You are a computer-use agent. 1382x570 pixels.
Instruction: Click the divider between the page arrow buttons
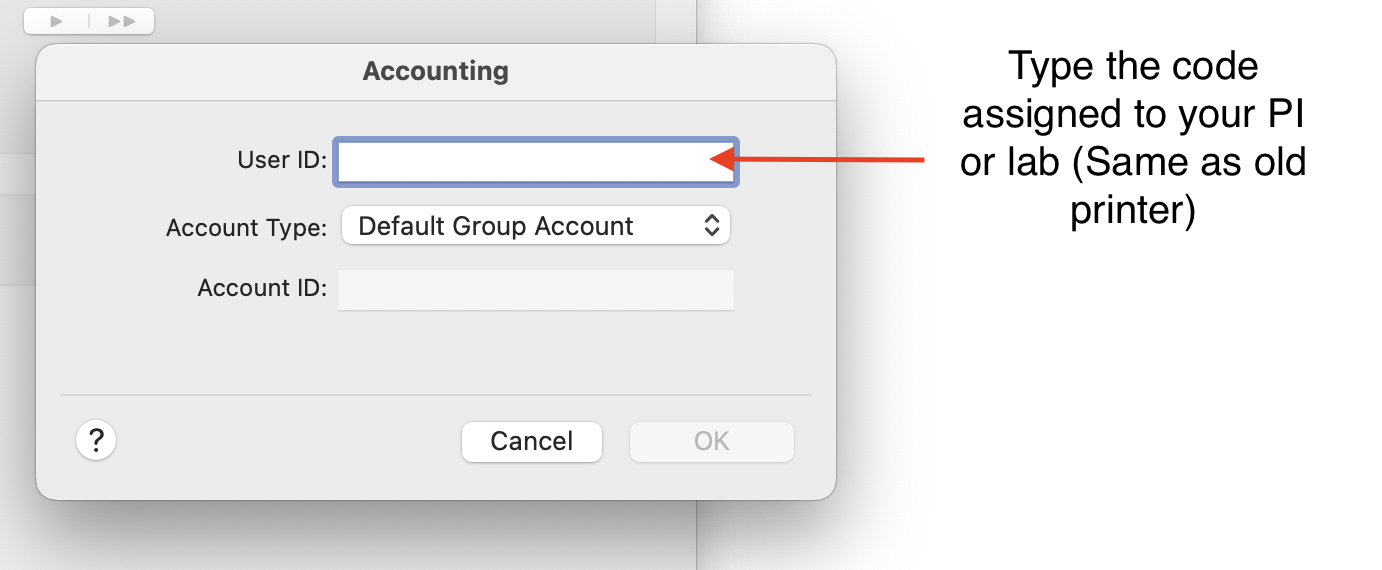pyautogui.click(x=88, y=20)
